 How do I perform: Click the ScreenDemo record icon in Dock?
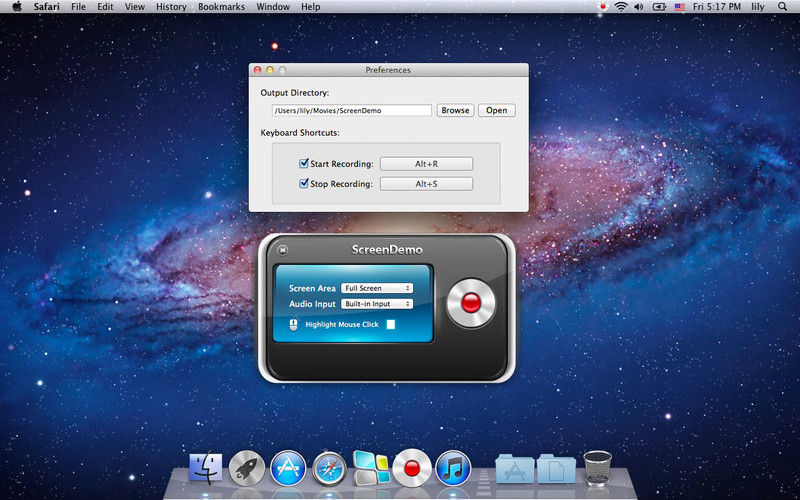pyautogui.click(x=412, y=468)
